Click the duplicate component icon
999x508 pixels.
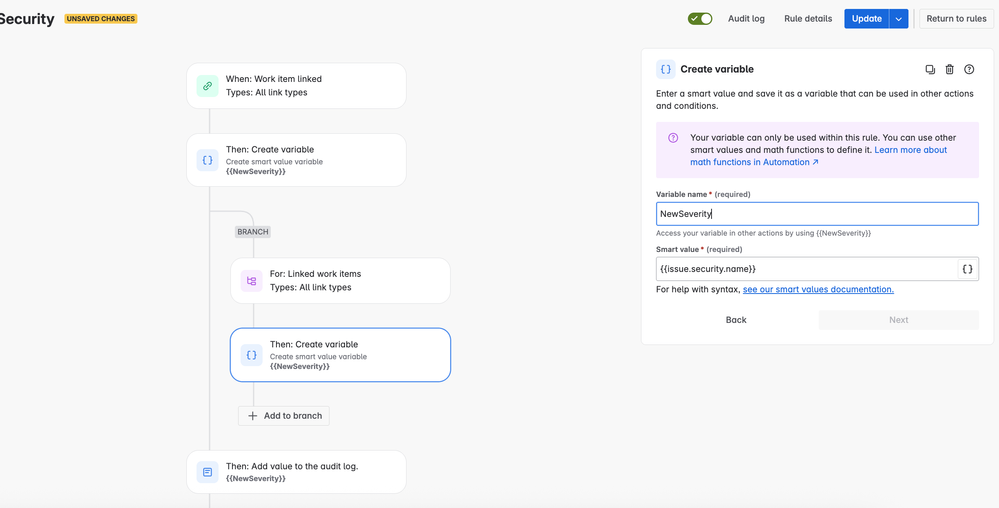coord(930,69)
